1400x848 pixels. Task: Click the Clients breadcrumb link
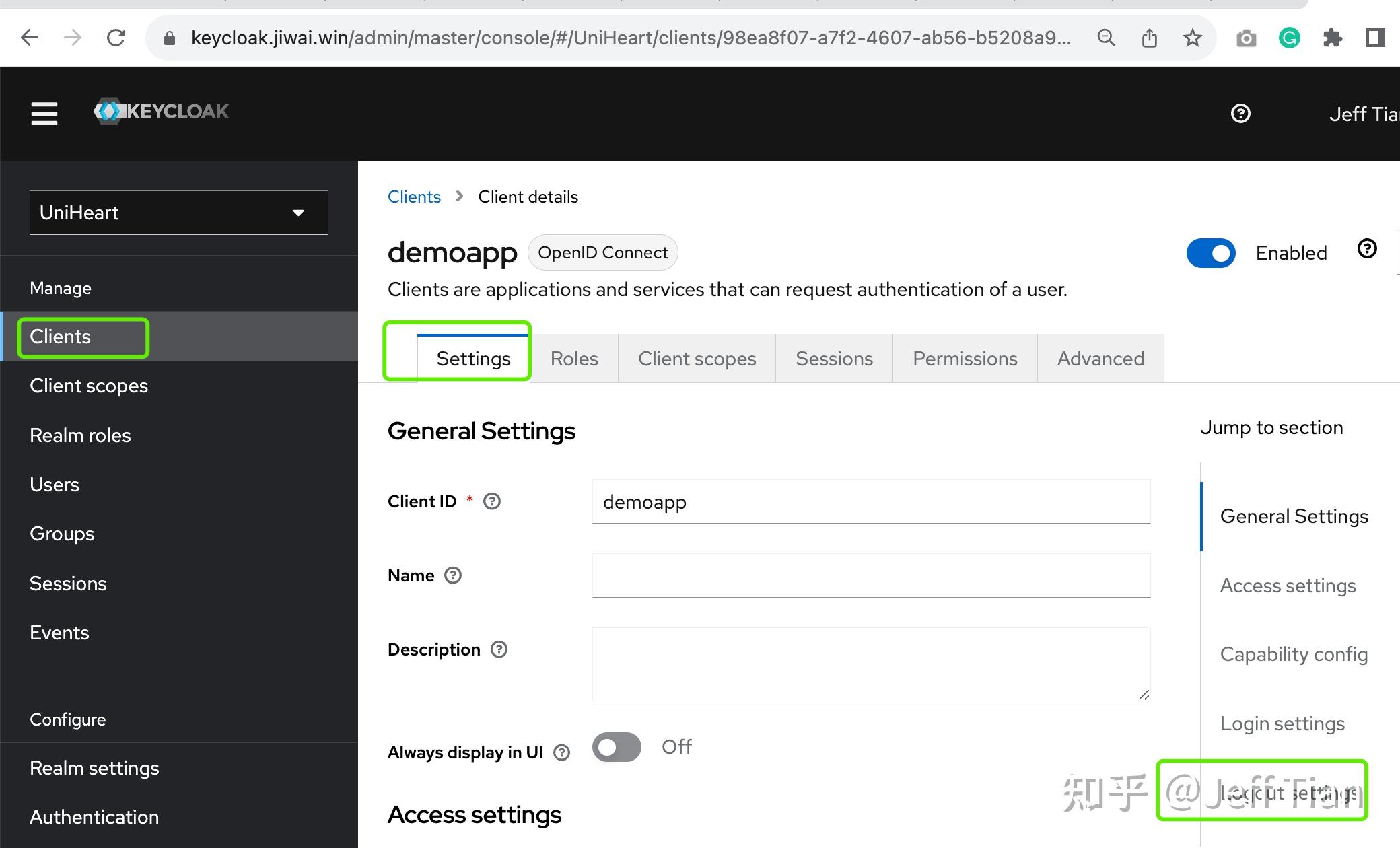tap(414, 197)
